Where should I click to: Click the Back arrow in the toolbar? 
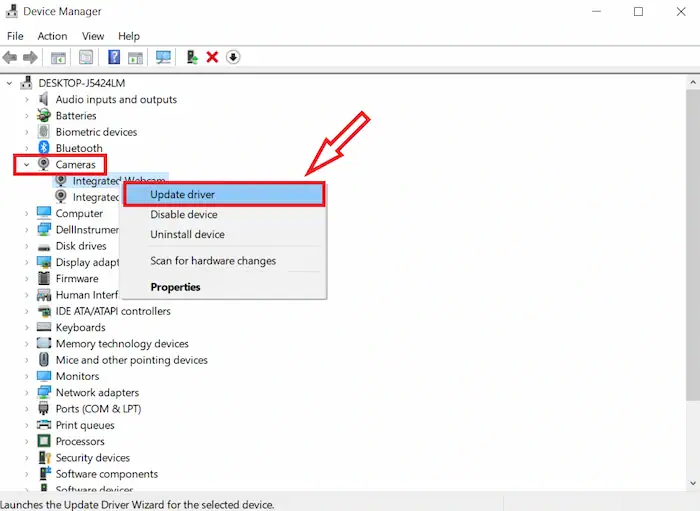point(10,57)
